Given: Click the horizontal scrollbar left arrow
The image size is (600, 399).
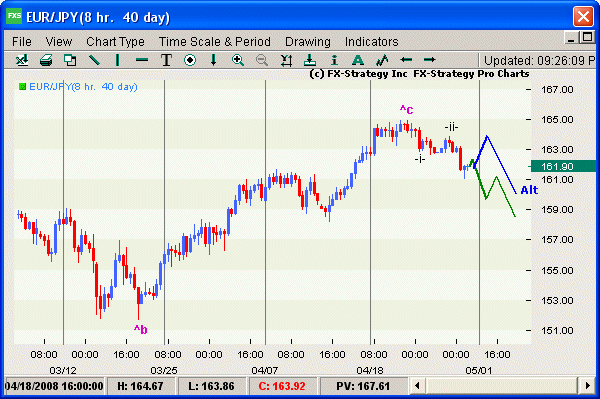Looking at the screenshot, I should (x=417, y=386).
